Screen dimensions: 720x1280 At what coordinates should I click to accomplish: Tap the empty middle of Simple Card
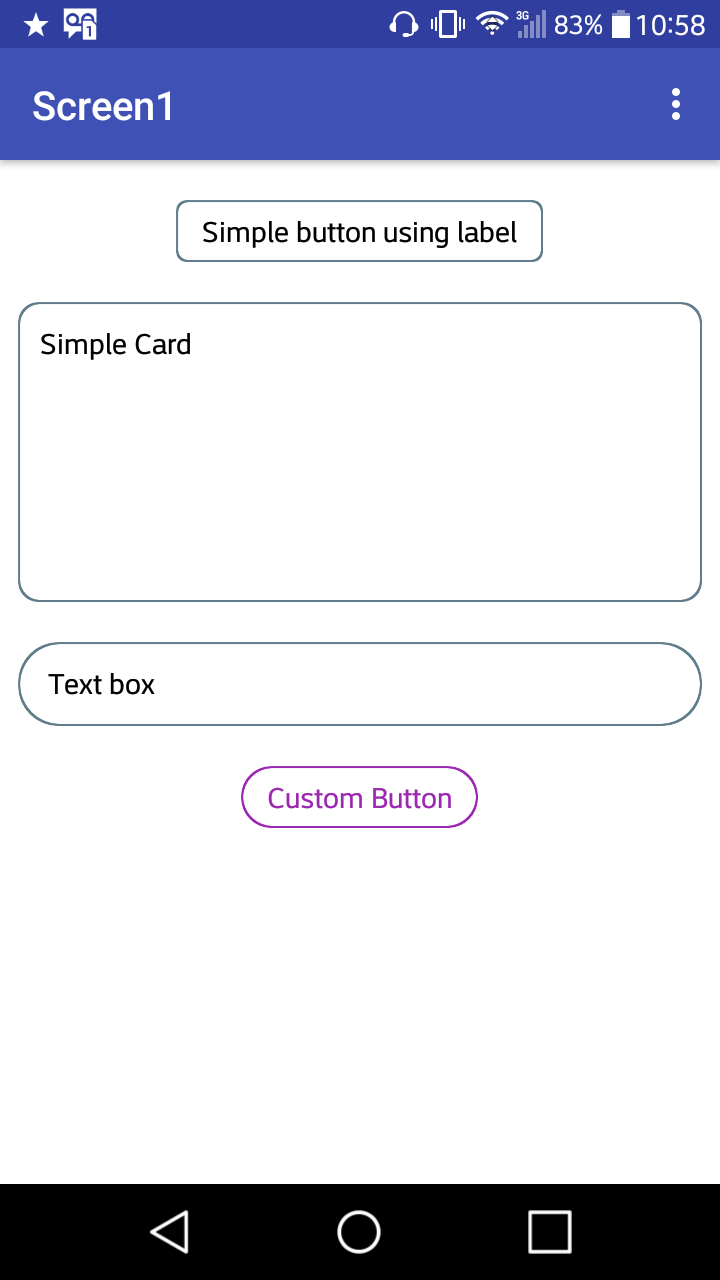(x=360, y=470)
